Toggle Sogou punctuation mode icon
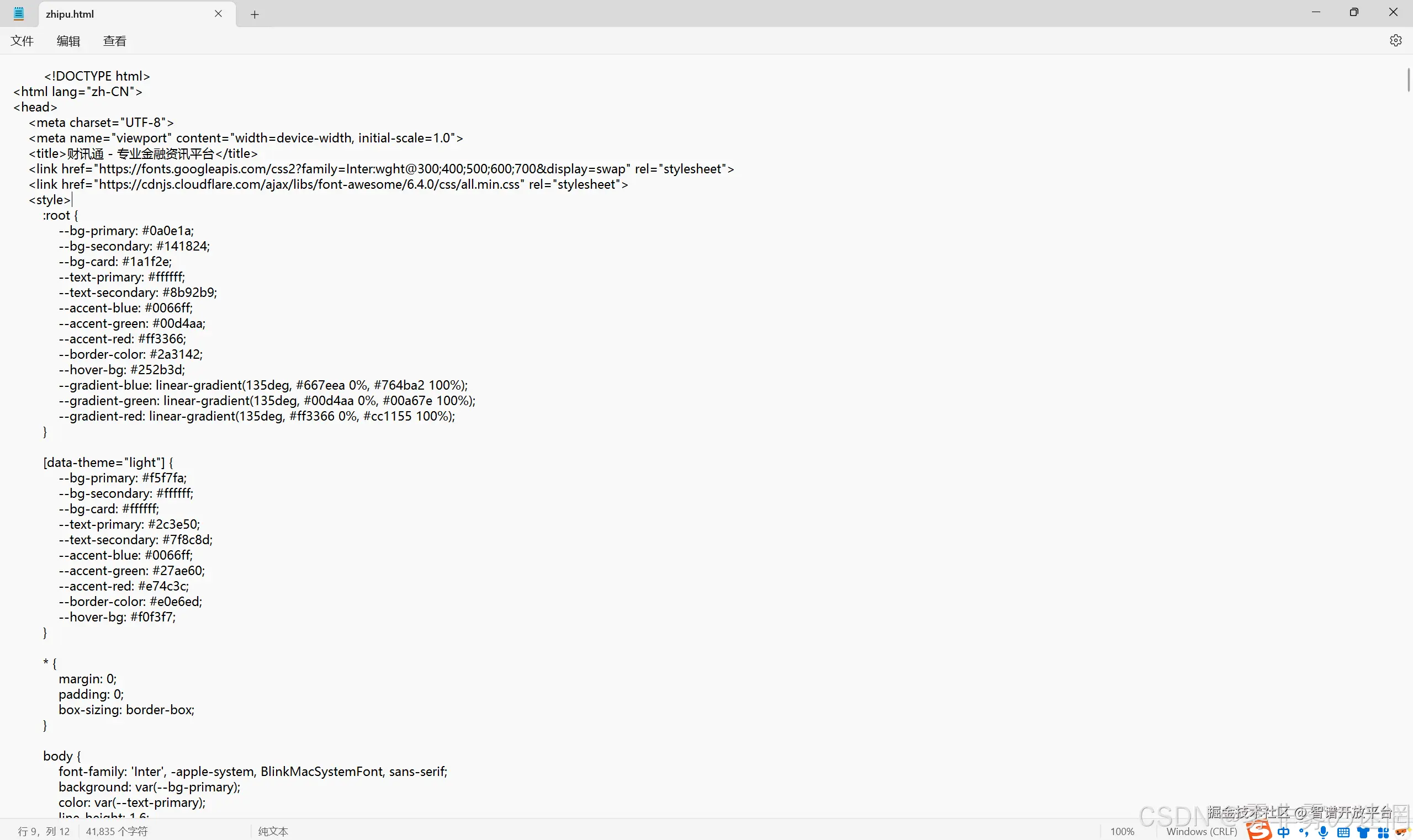The width and height of the screenshot is (1413, 840). (1303, 832)
